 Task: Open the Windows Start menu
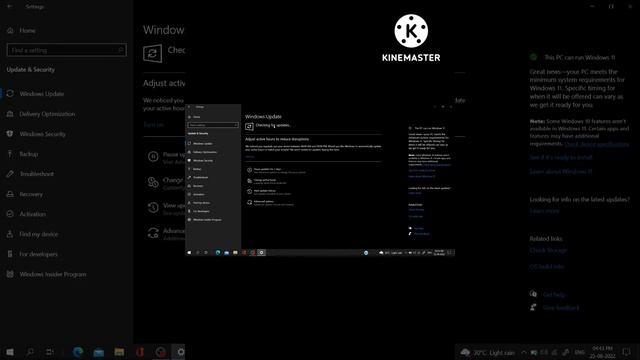pyautogui.click(x=10, y=352)
